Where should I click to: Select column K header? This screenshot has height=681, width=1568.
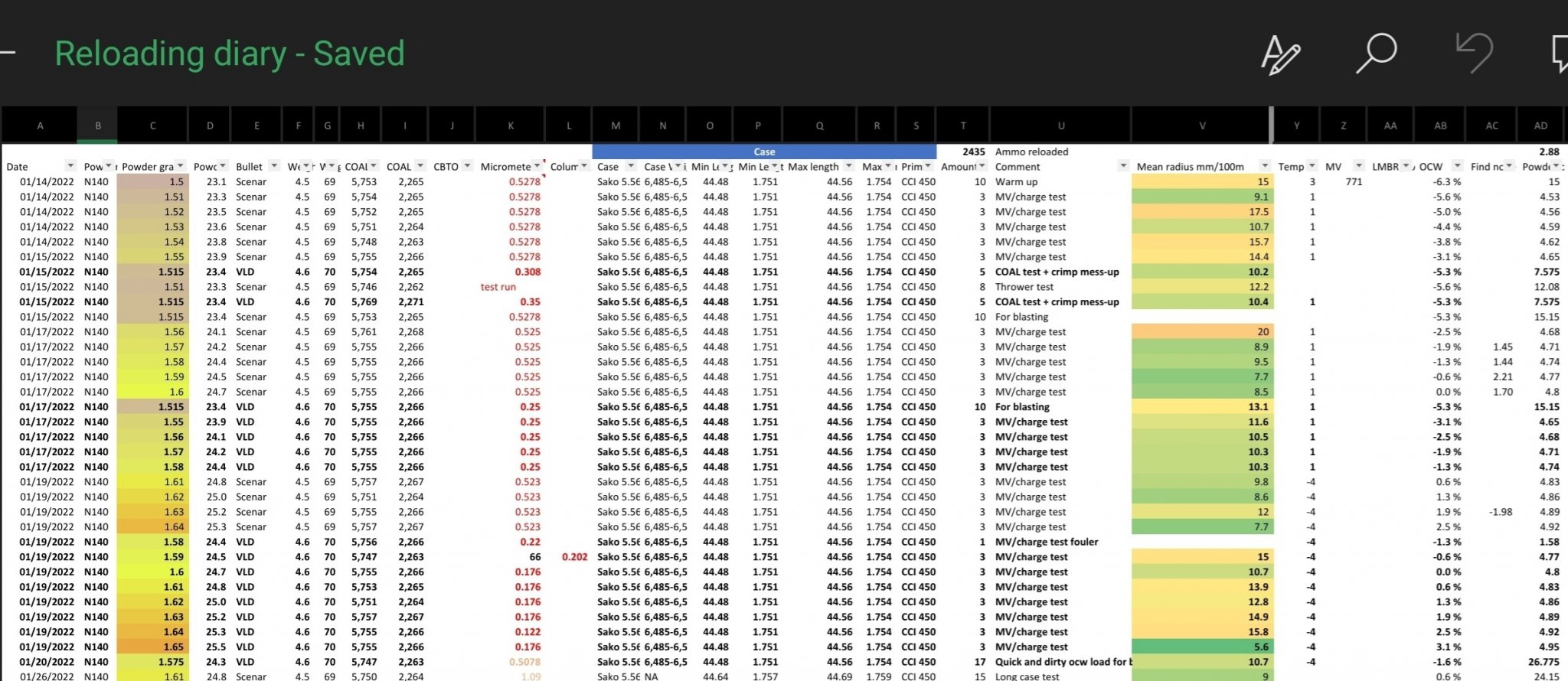(511, 125)
